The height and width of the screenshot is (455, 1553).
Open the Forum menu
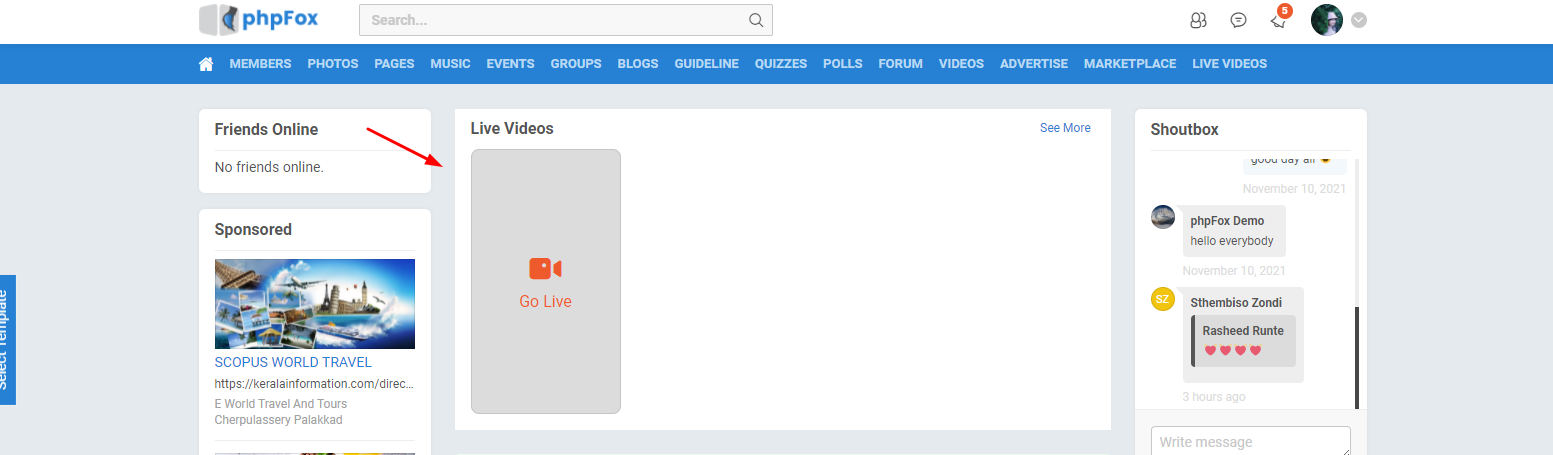pos(900,64)
